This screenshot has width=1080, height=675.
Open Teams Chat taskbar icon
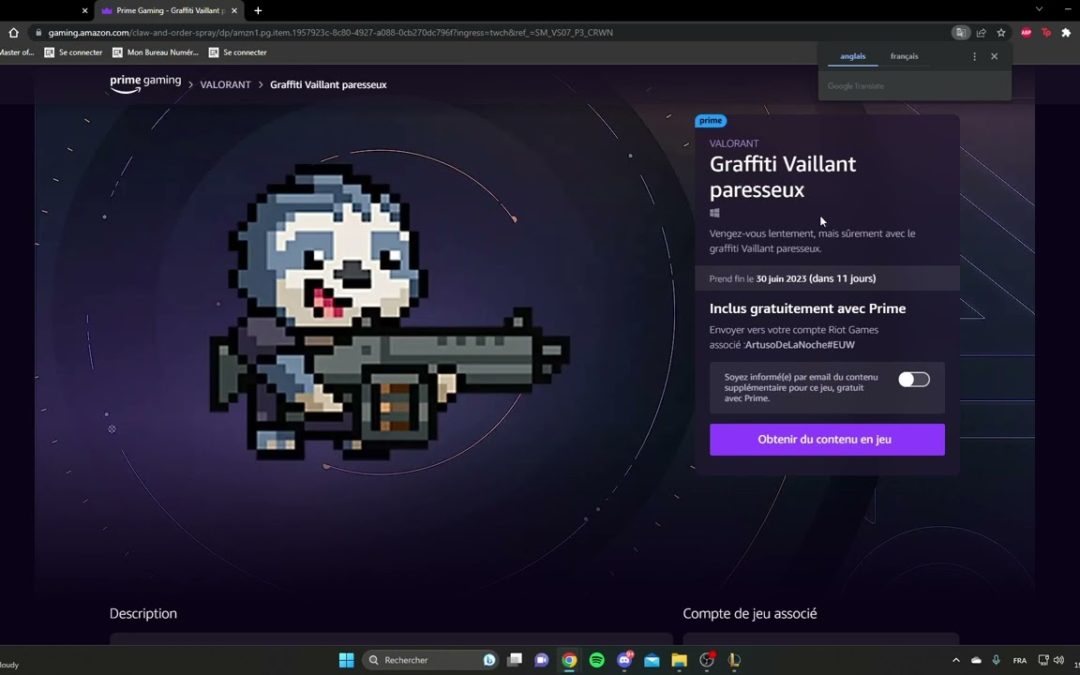coord(541,660)
